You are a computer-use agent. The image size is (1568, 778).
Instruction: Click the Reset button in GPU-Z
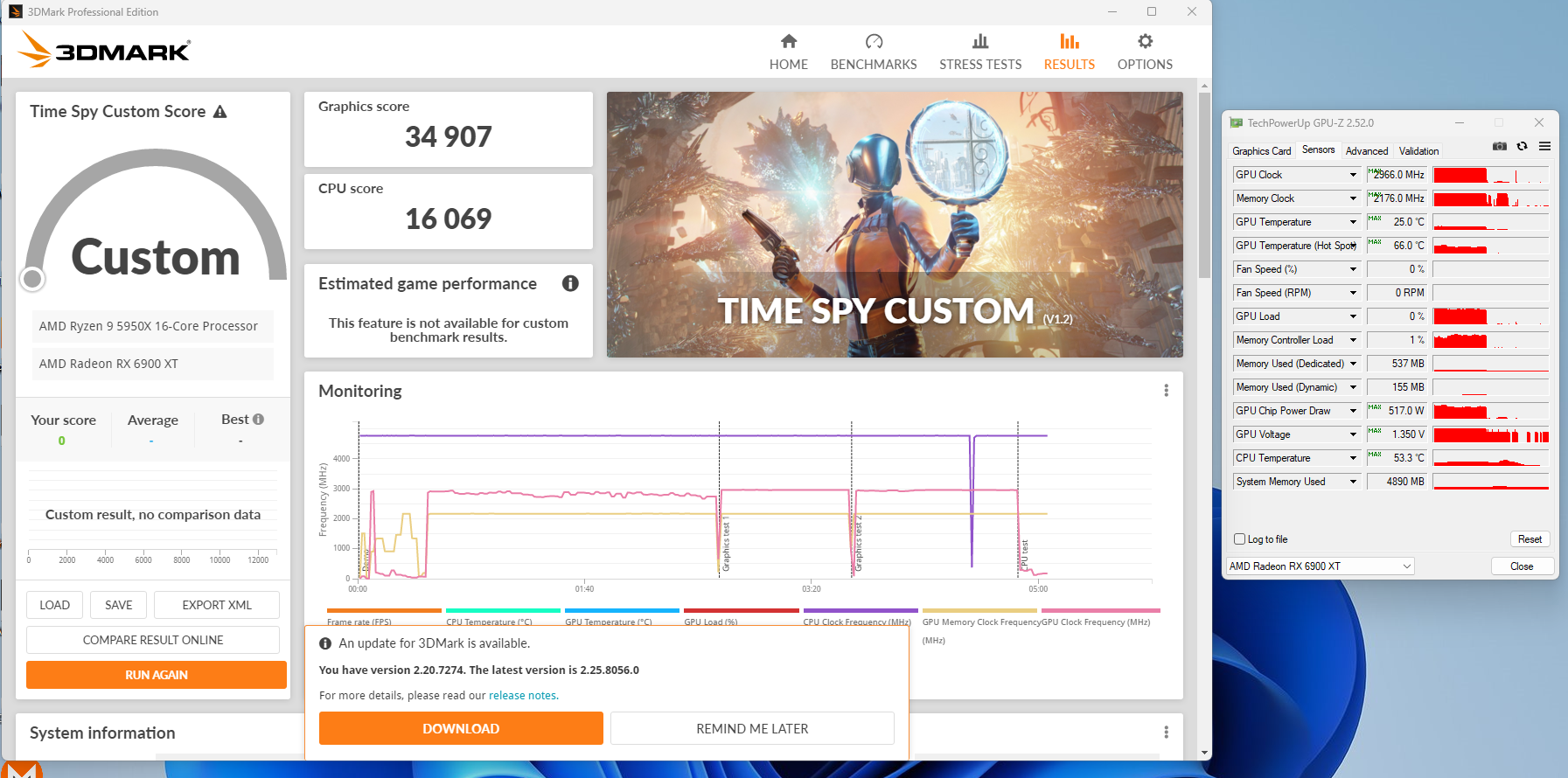[x=1530, y=539]
